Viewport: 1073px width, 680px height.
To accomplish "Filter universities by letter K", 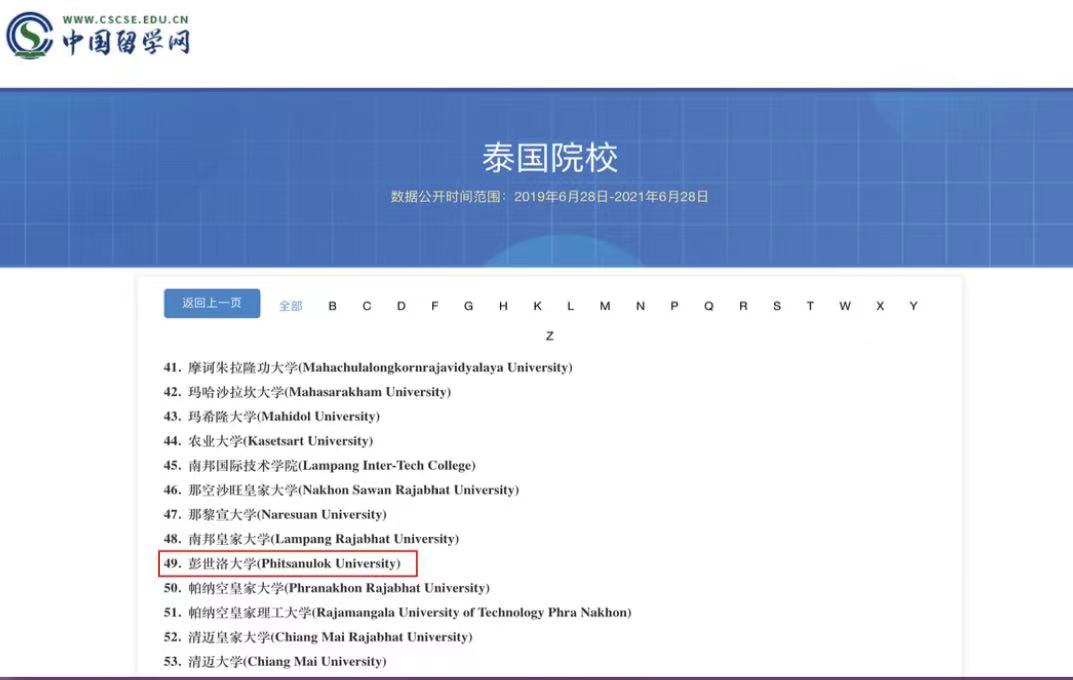I will tap(537, 306).
